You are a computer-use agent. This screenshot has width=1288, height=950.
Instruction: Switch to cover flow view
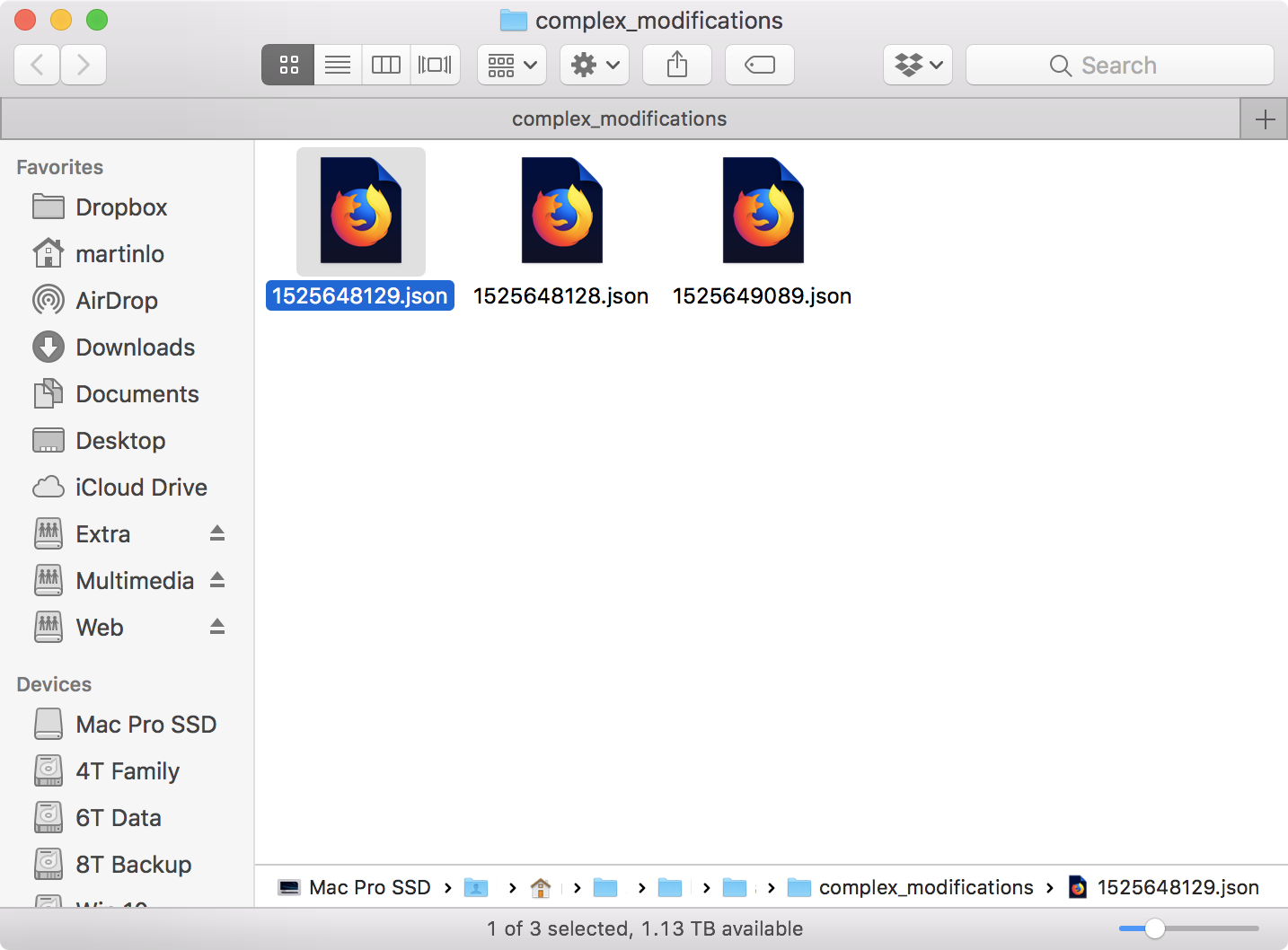click(x=436, y=65)
